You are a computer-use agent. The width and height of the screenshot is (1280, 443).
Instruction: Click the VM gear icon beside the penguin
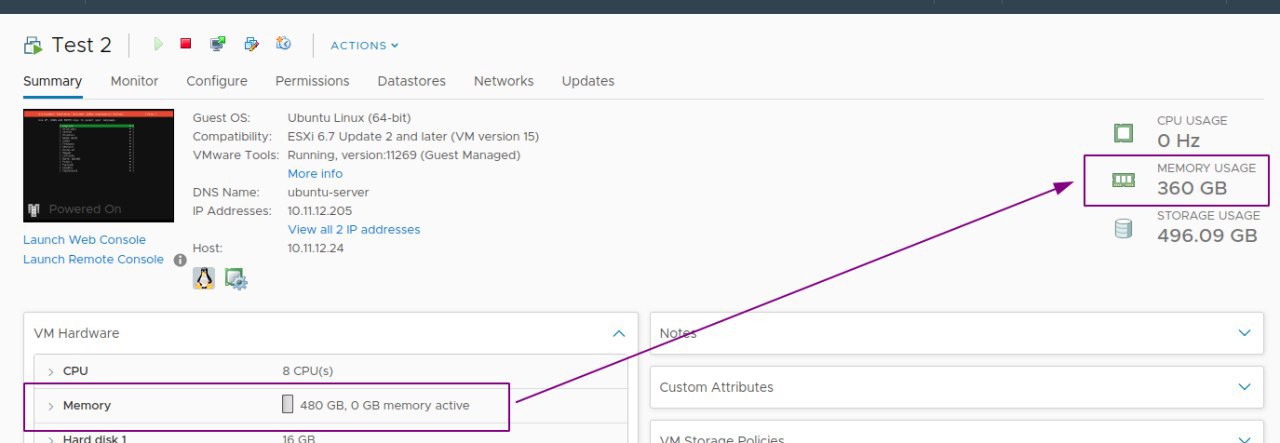[236, 279]
